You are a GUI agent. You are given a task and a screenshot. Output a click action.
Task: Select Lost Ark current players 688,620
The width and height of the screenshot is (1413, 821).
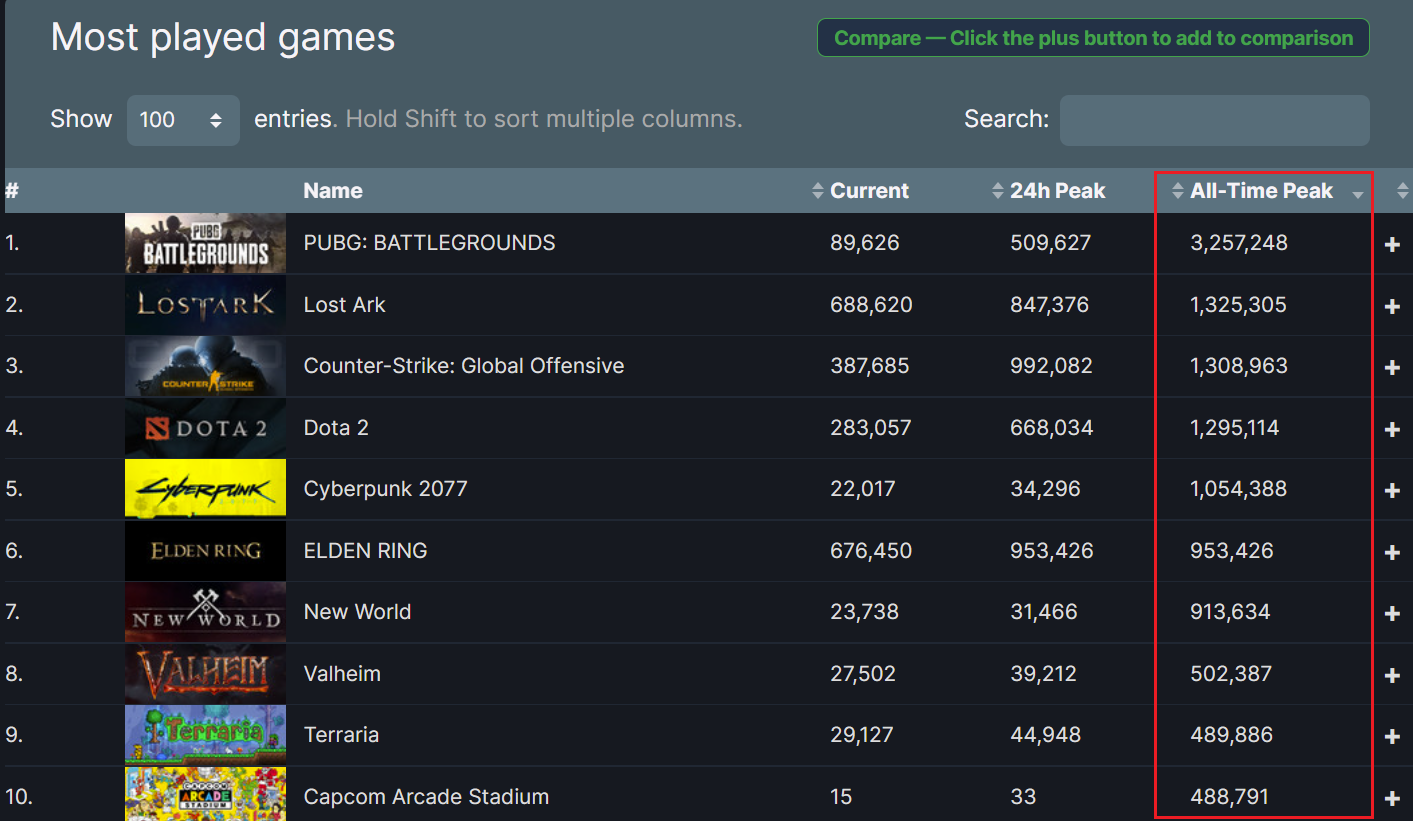871,305
